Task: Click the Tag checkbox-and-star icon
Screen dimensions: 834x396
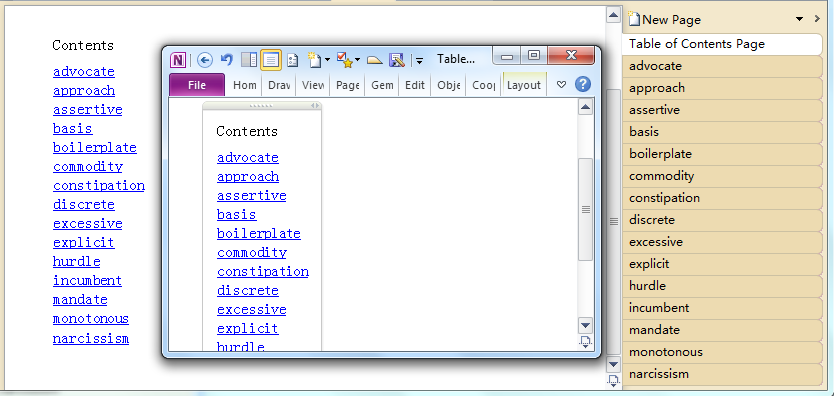Action: click(x=345, y=60)
